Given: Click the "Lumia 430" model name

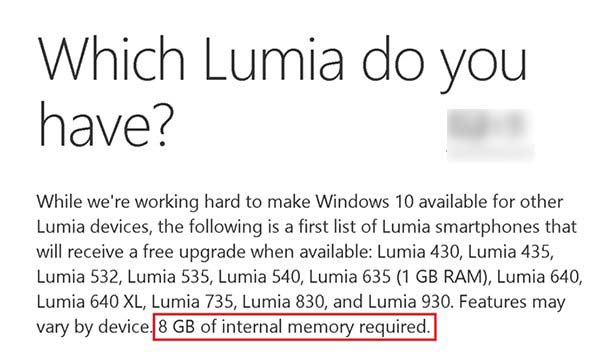Looking at the screenshot, I should point(418,252).
